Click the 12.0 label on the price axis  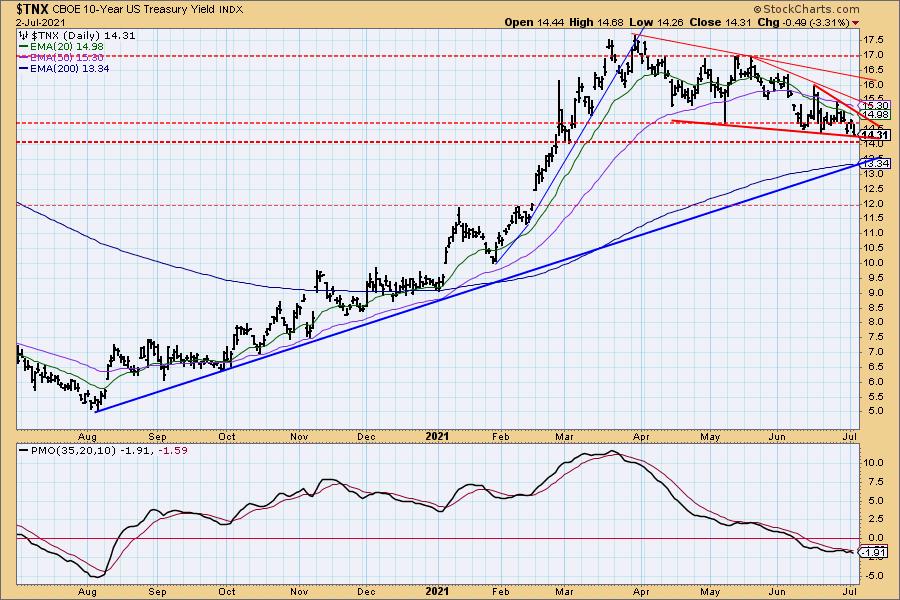tap(873, 203)
